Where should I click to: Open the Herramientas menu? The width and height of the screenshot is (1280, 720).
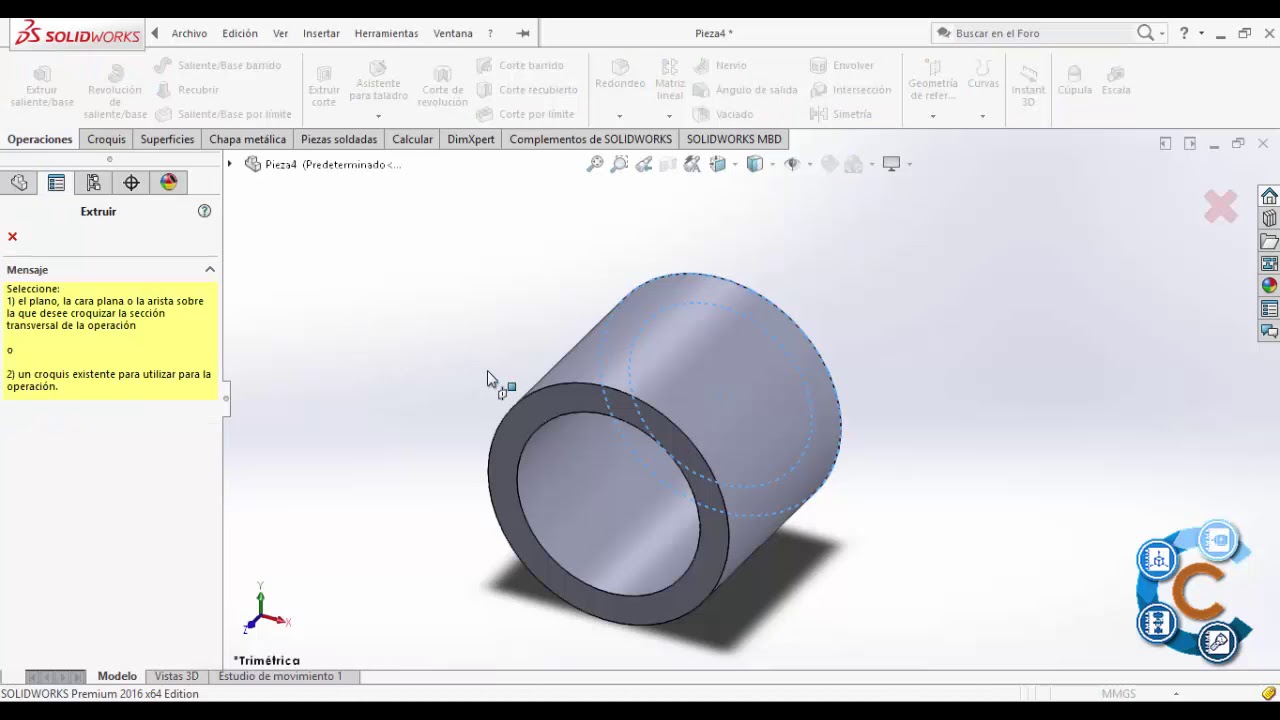tap(386, 33)
